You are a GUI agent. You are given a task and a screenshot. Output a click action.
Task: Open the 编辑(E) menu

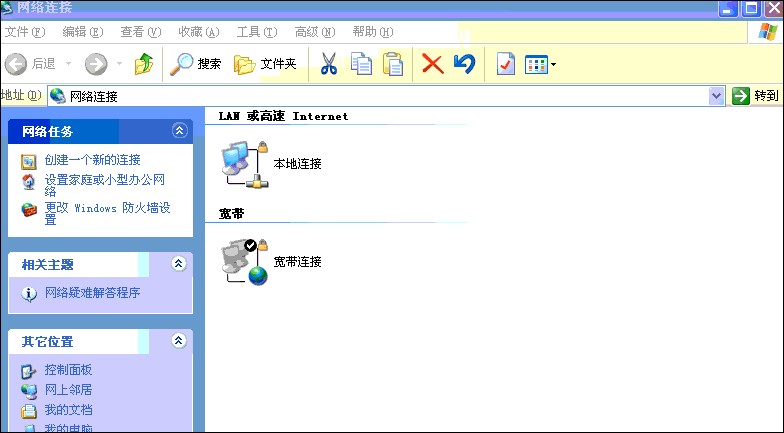[82, 32]
